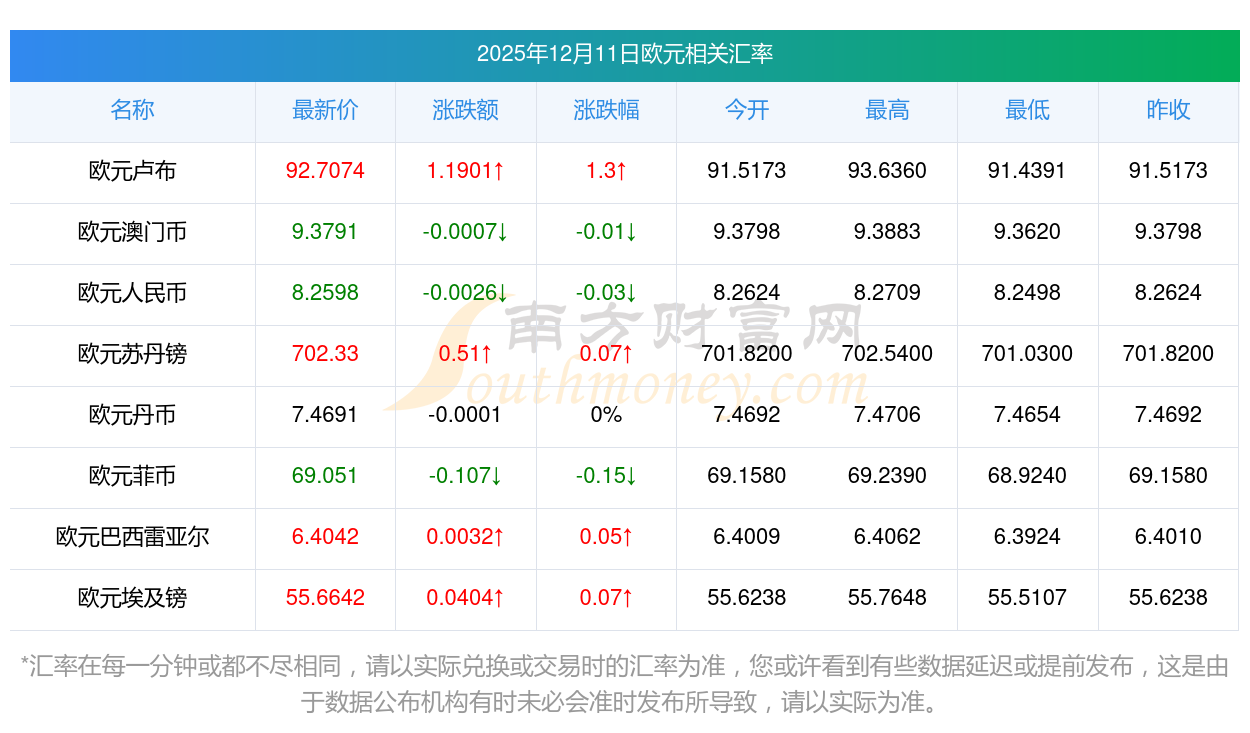Click the 最低 column header
The height and width of the screenshot is (733, 1250).
1027,110
